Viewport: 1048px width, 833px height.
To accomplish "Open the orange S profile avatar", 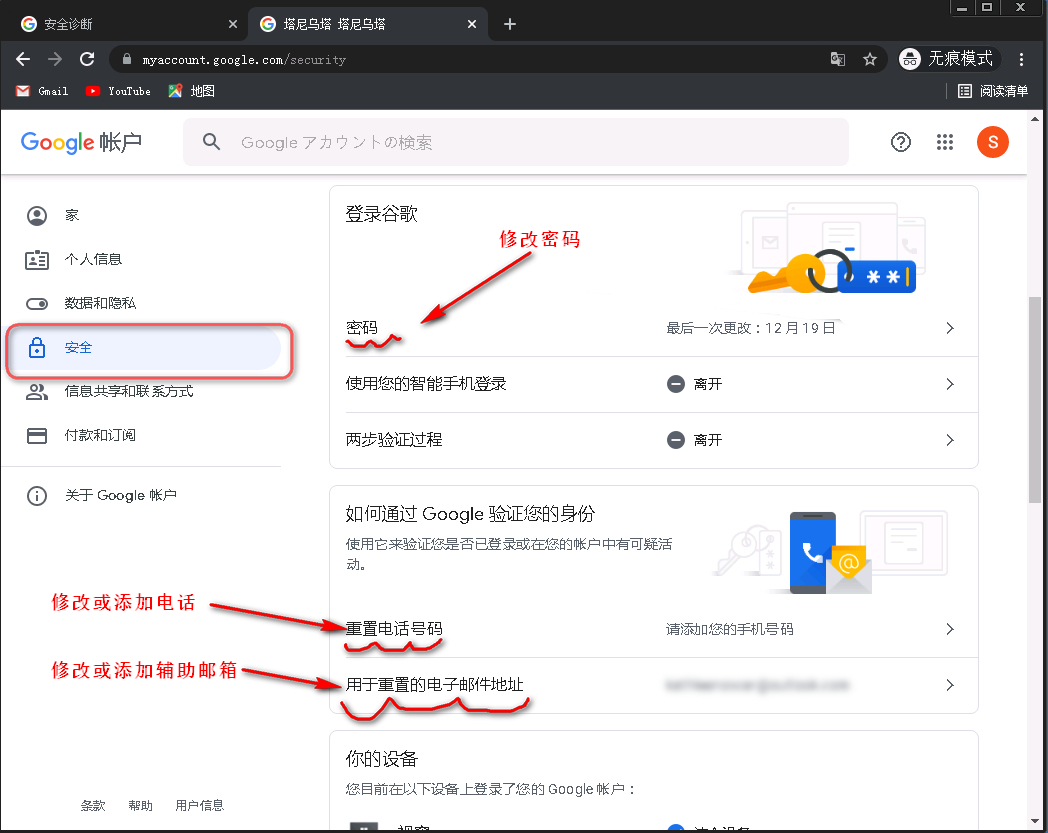I will [x=993, y=142].
